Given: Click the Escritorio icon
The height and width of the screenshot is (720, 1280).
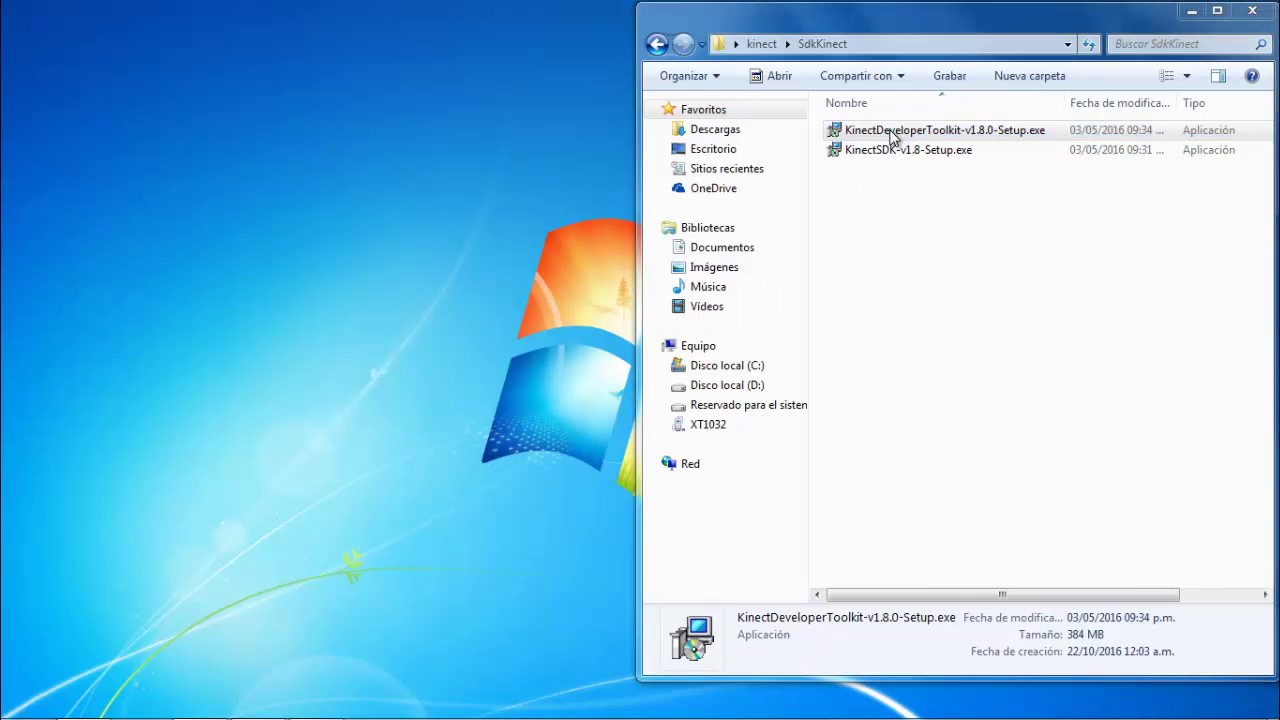Looking at the screenshot, I should coord(678,149).
